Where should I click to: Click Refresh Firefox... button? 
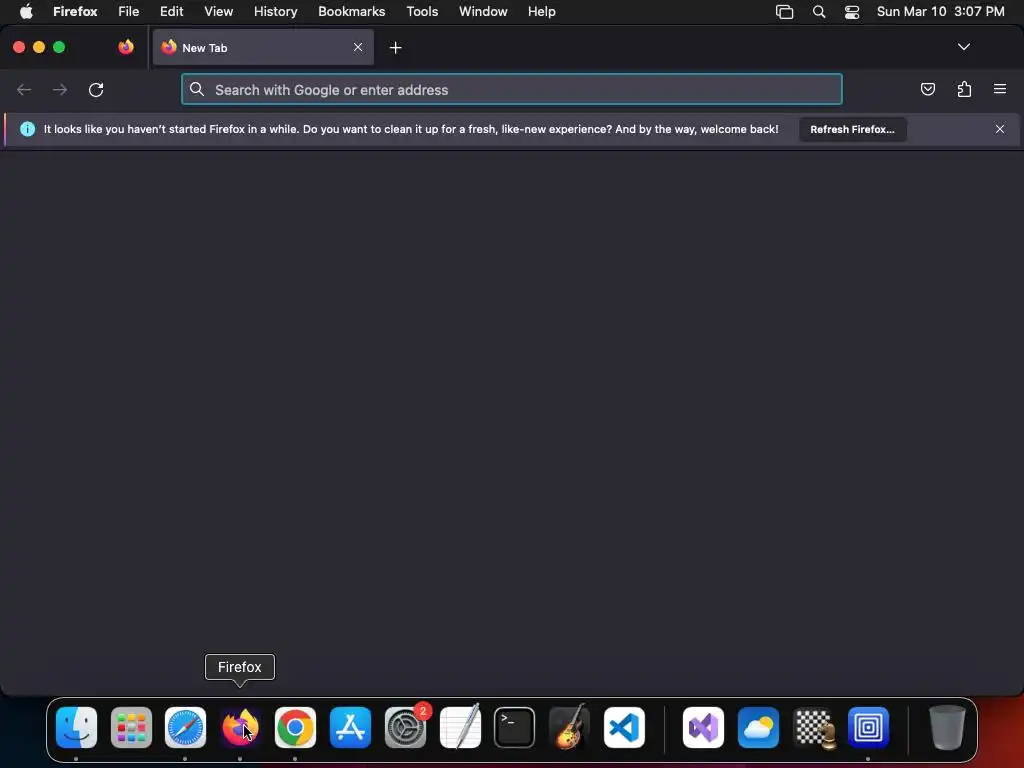852,129
